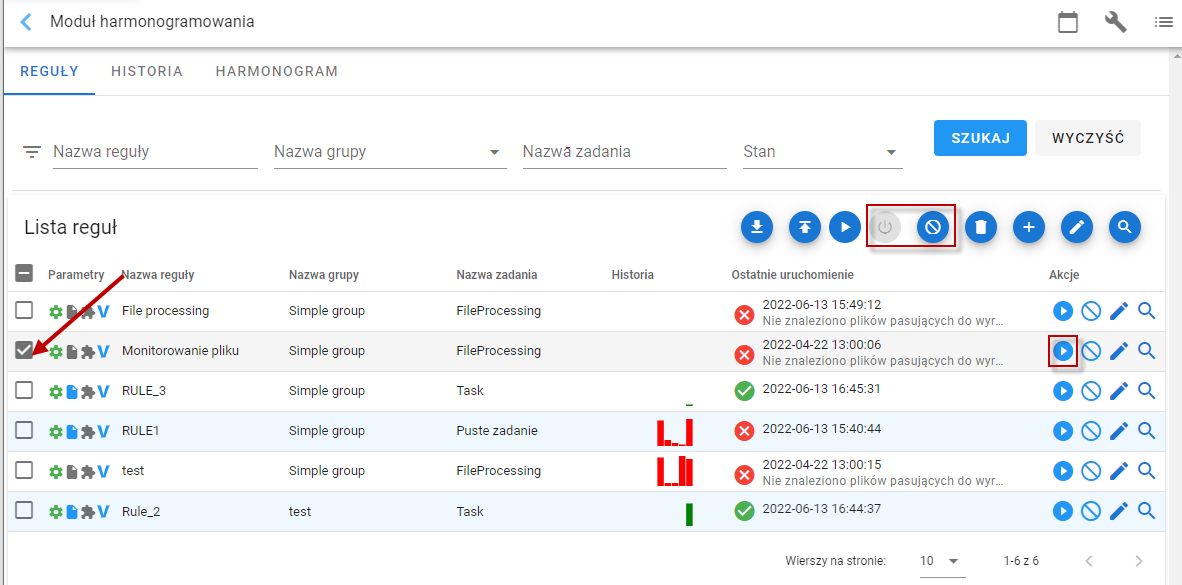
Task: Switch to the HISTORIA tab
Action: tap(147, 72)
